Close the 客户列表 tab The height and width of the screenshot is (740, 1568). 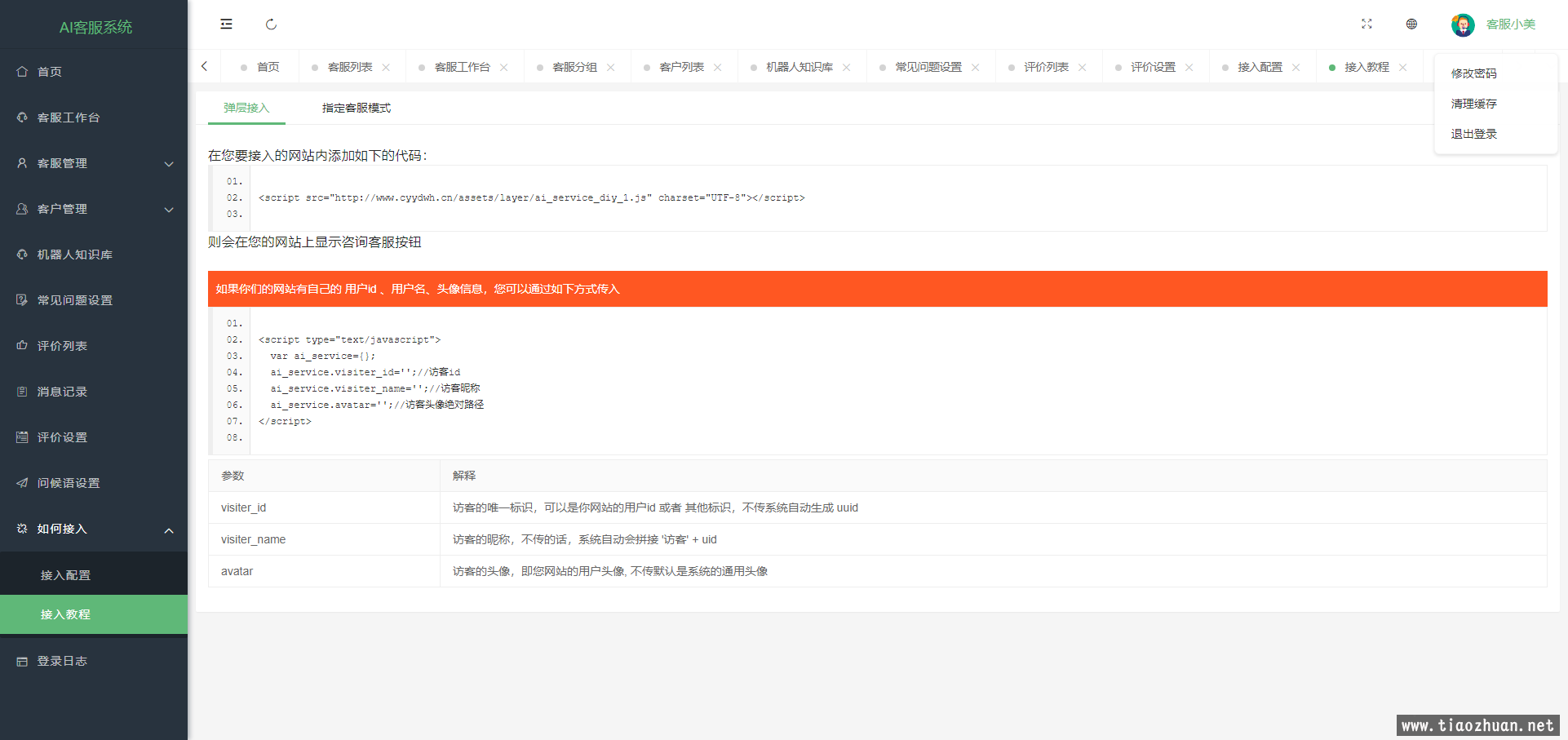coord(718,67)
